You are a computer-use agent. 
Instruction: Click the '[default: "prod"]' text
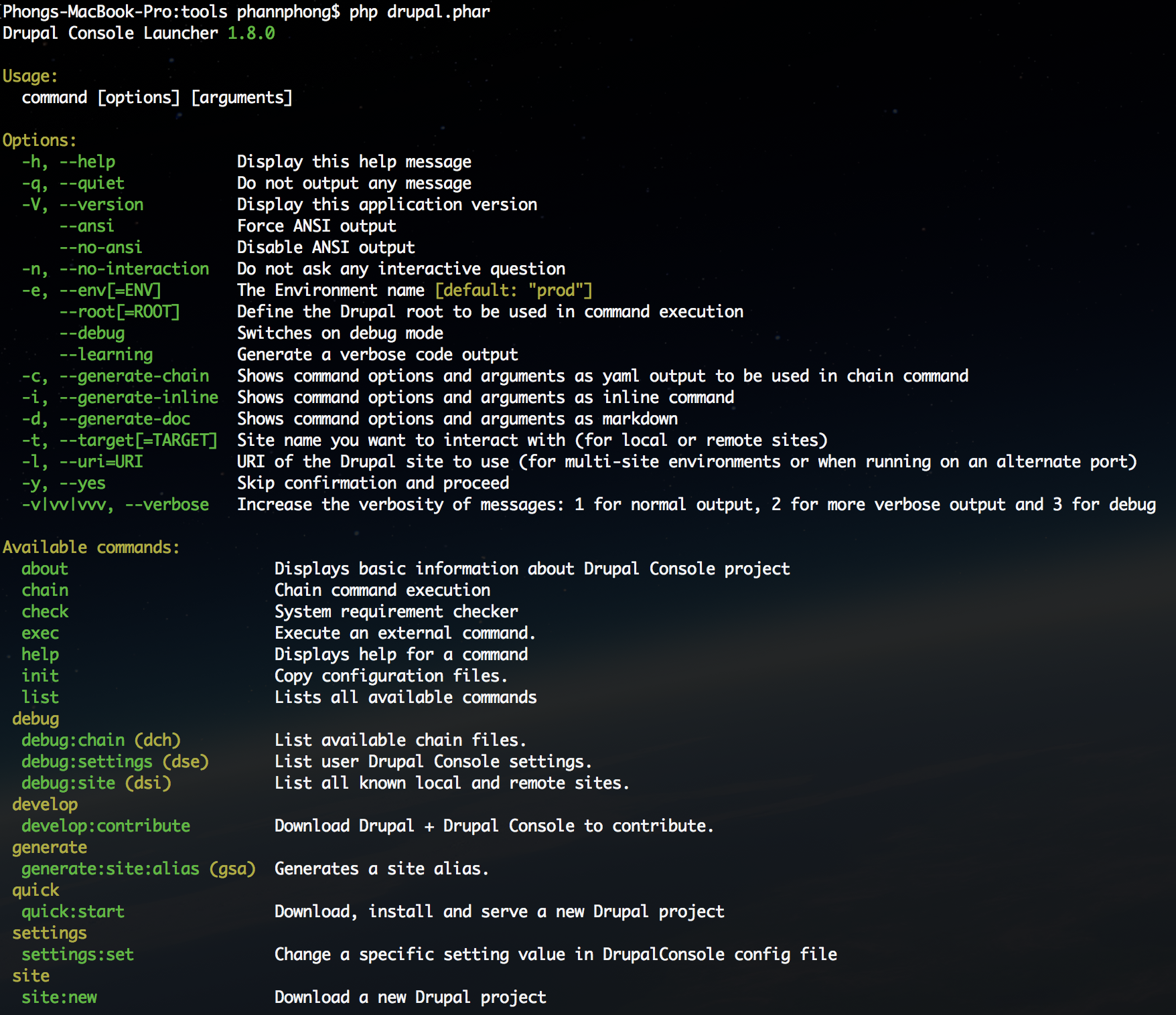pyautogui.click(x=514, y=291)
